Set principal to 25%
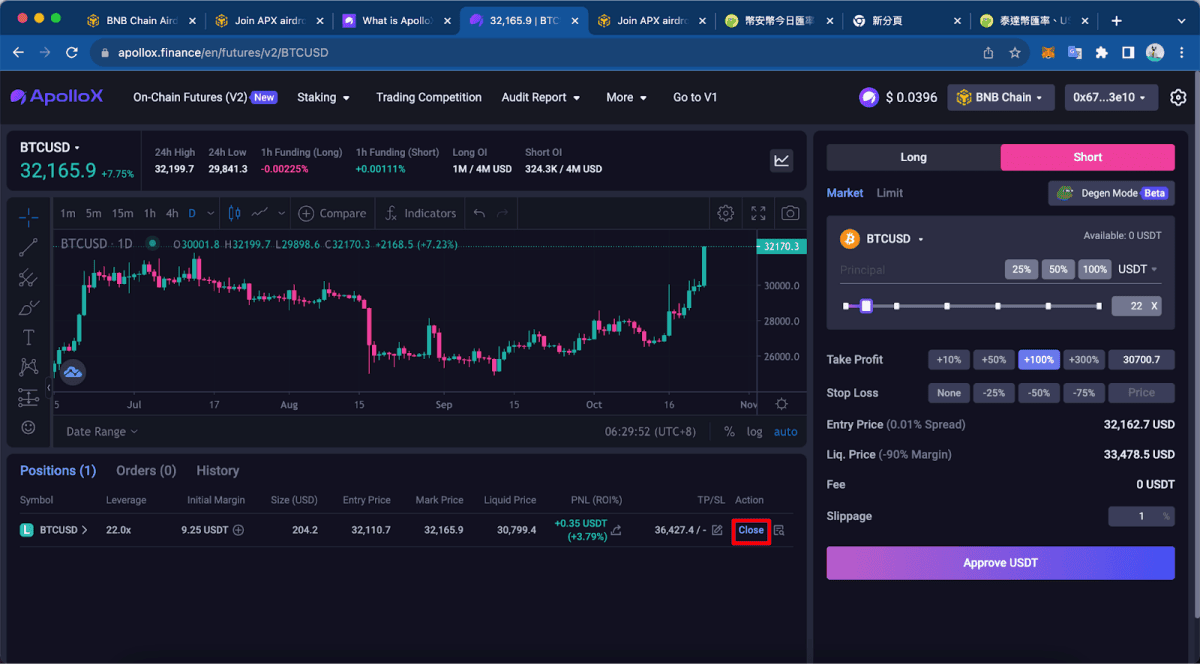Viewport: 1200px width, 664px height. pyautogui.click(x=1021, y=269)
